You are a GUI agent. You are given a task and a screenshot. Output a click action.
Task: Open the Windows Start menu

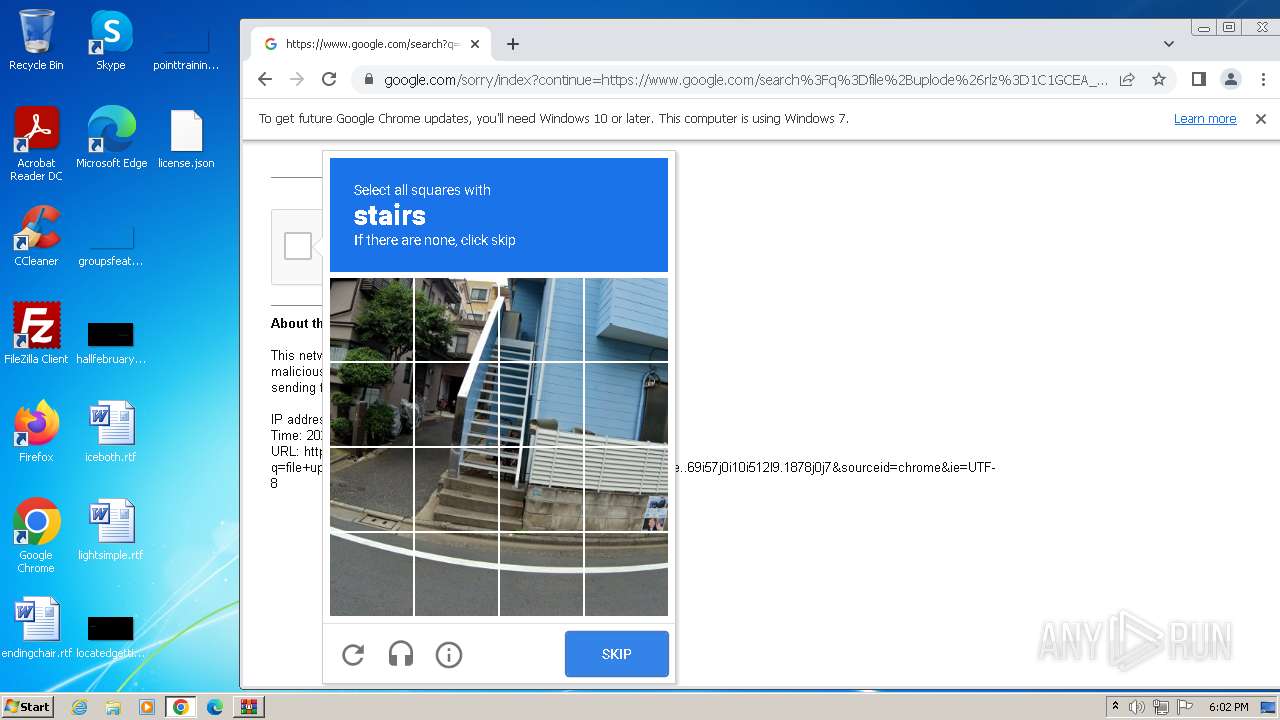[x=27, y=707]
